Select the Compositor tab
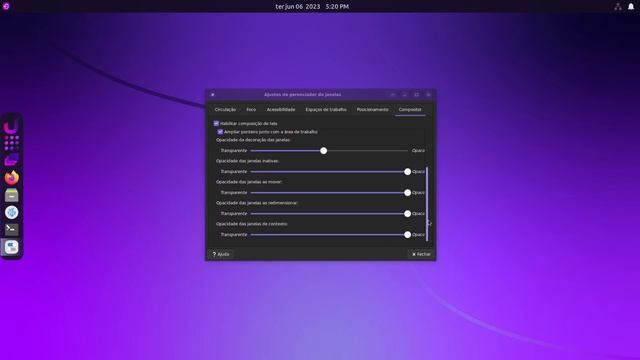640x360 pixels. click(x=410, y=109)
